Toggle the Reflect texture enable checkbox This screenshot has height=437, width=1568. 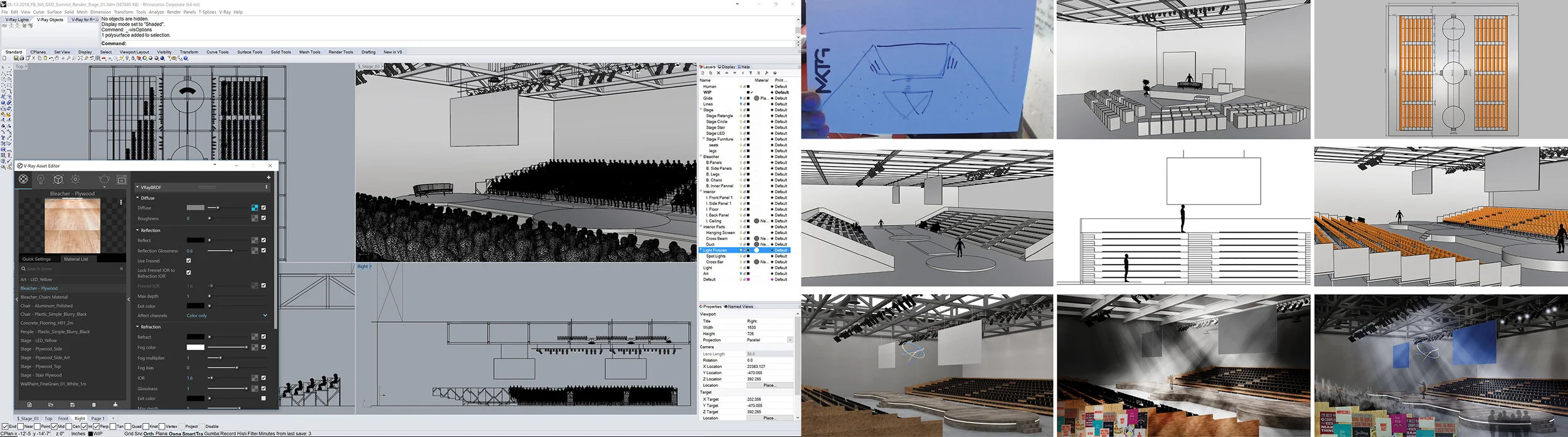(x=263, y=240)
